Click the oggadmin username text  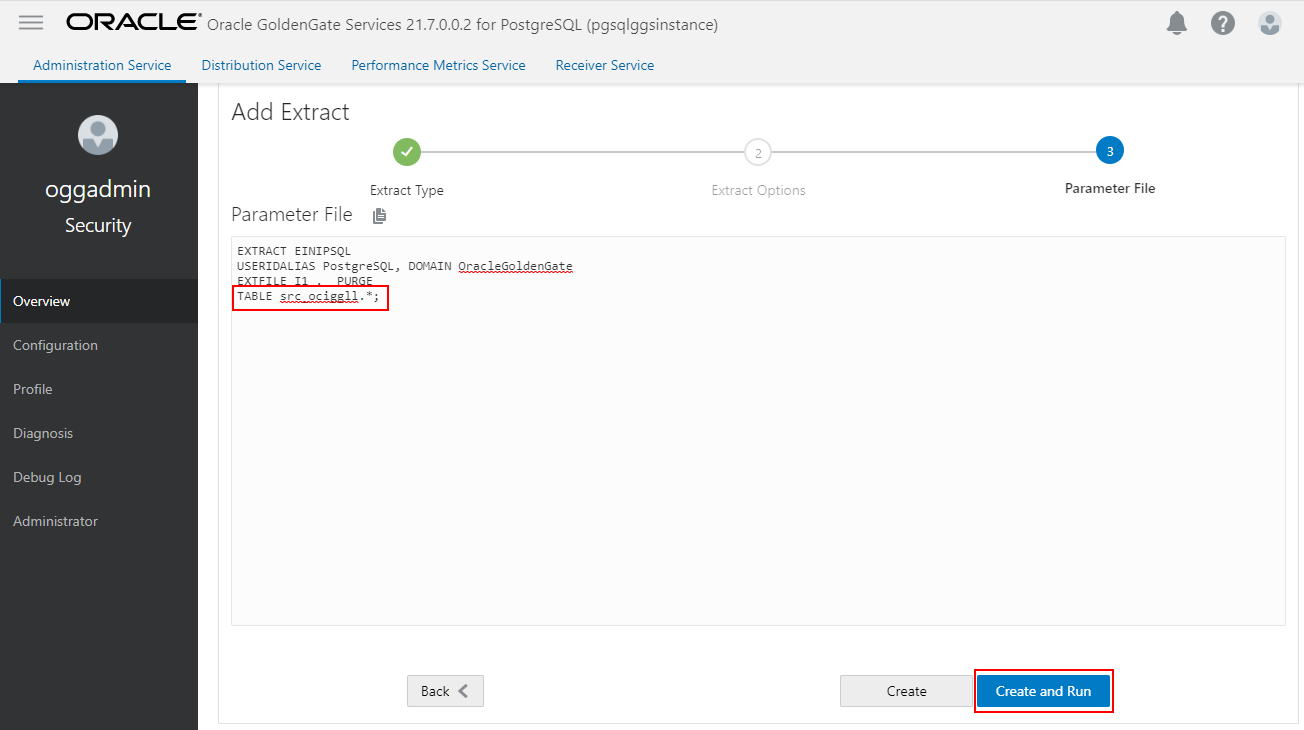tap(98, 189)
